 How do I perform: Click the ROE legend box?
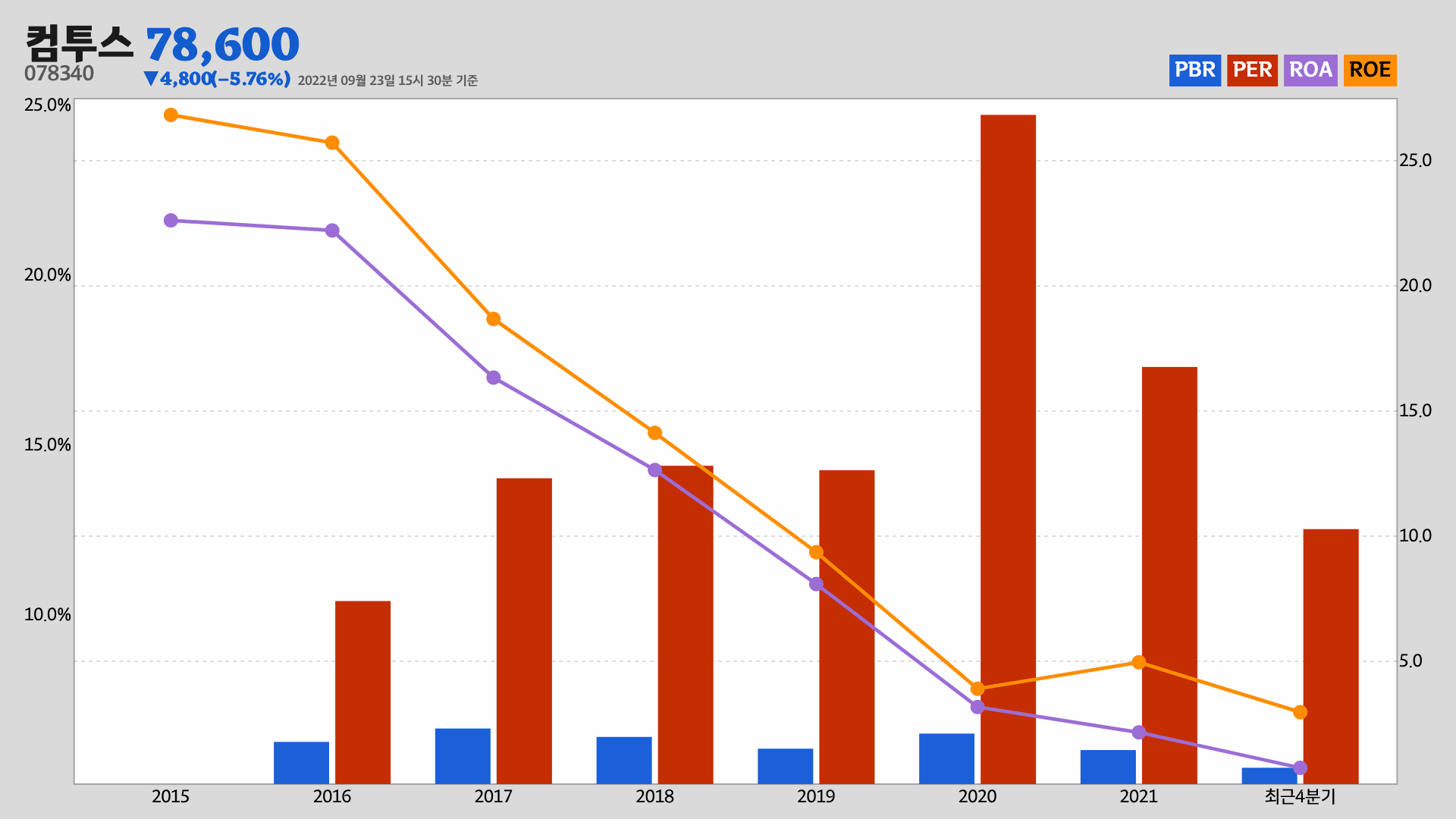coord(1370,71)
